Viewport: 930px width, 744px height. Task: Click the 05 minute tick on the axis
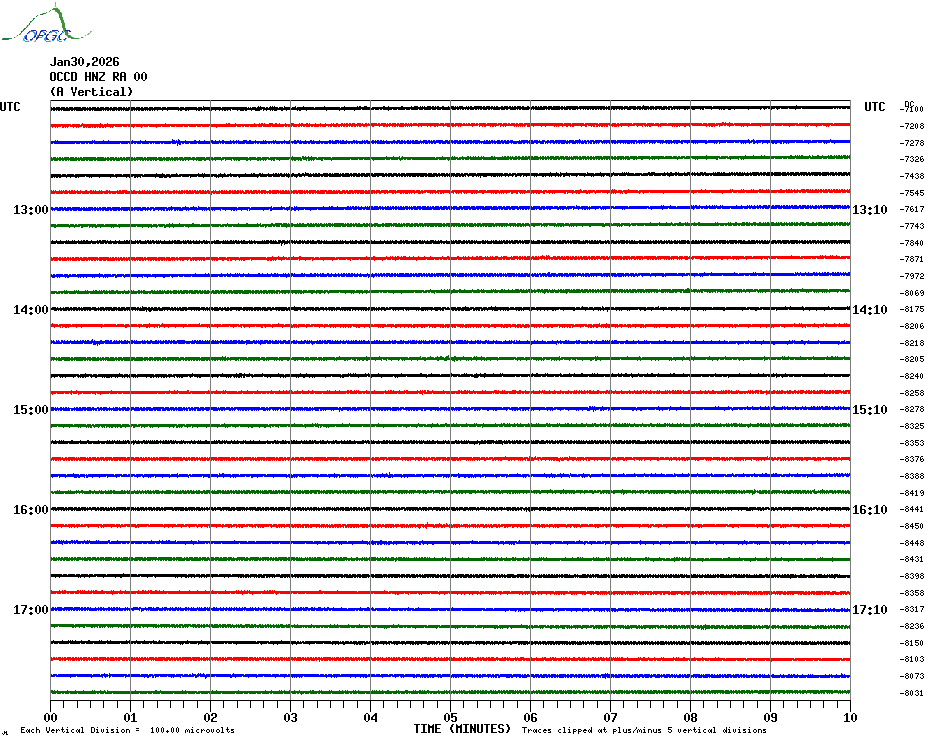450,717
